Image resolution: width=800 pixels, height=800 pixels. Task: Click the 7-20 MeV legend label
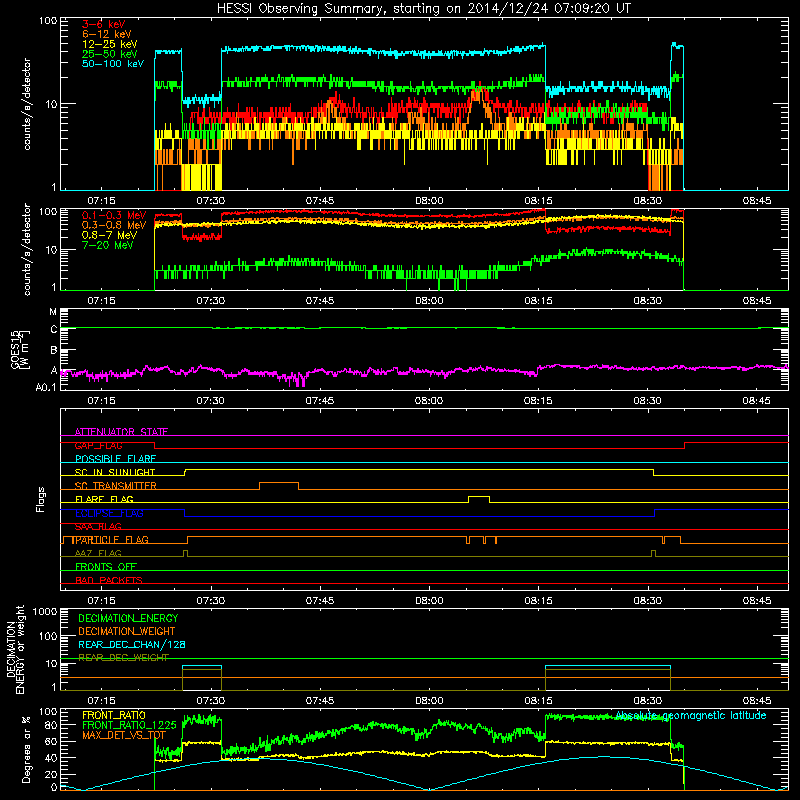pyautogui.click(x=108, y=245)
